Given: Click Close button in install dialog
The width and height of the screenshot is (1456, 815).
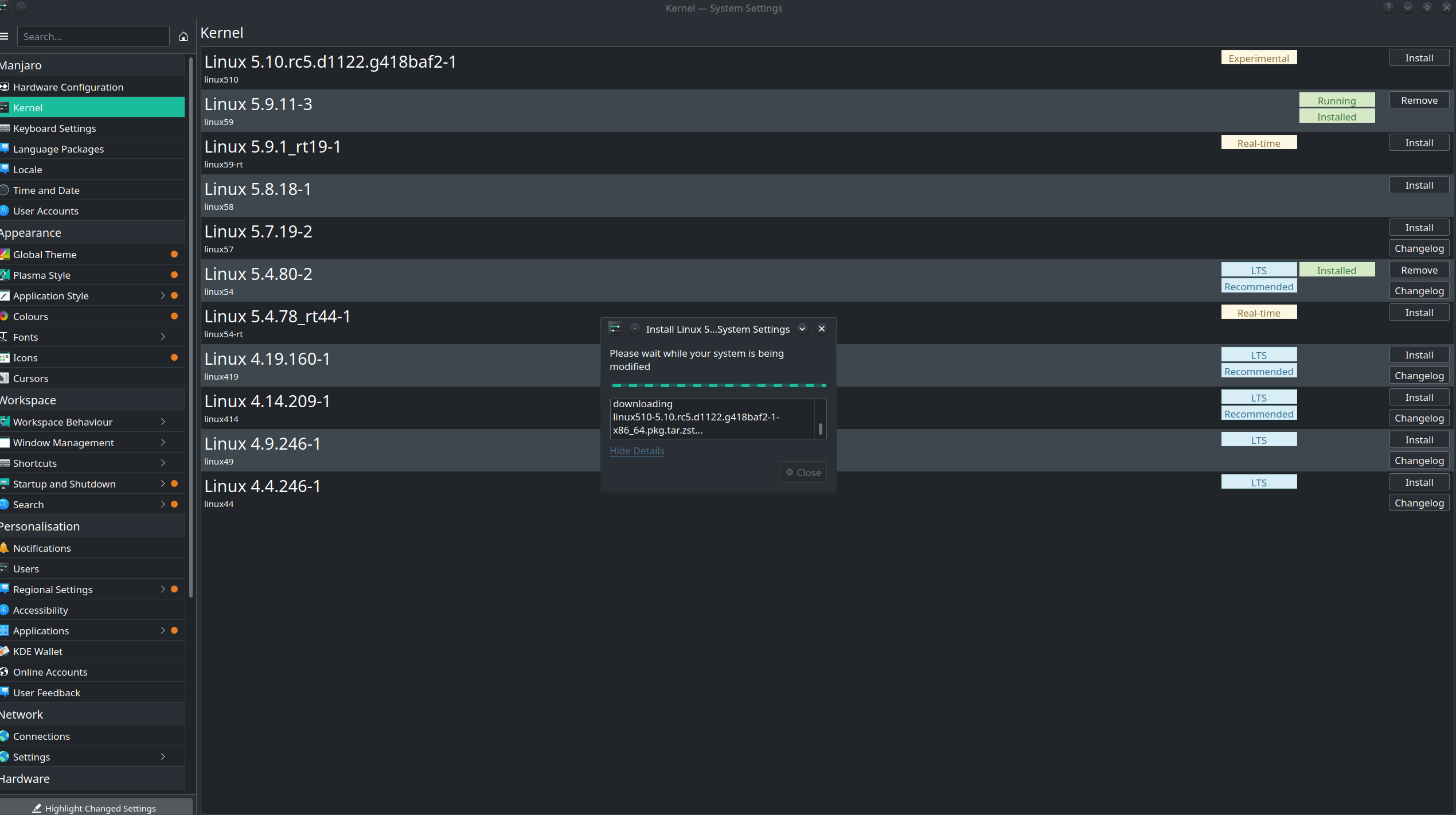Looking at the screenshot, I should tap(803, 473).
